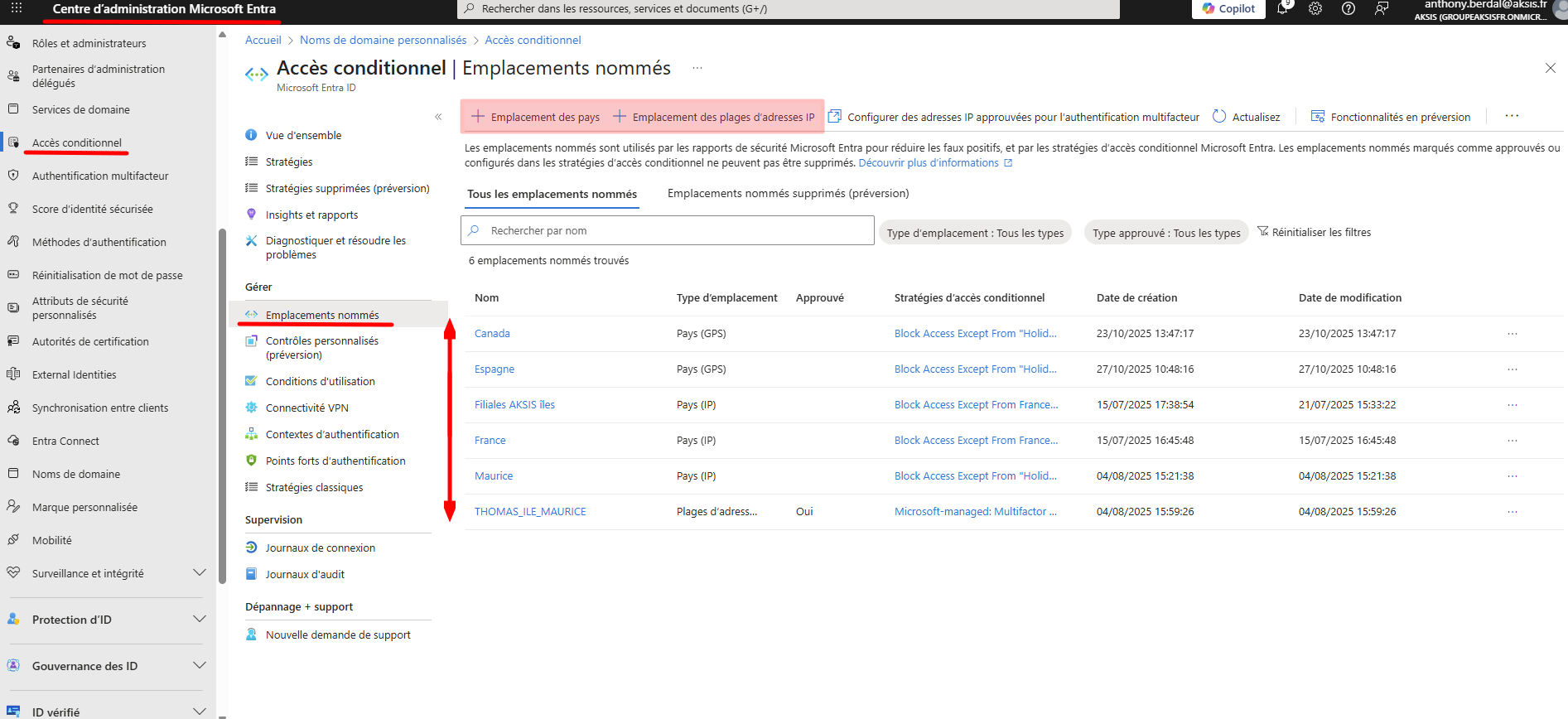Open Type approuvé filter dropdown
The width and height of the screenshot is (1568, 719).
pos(1166,233)
